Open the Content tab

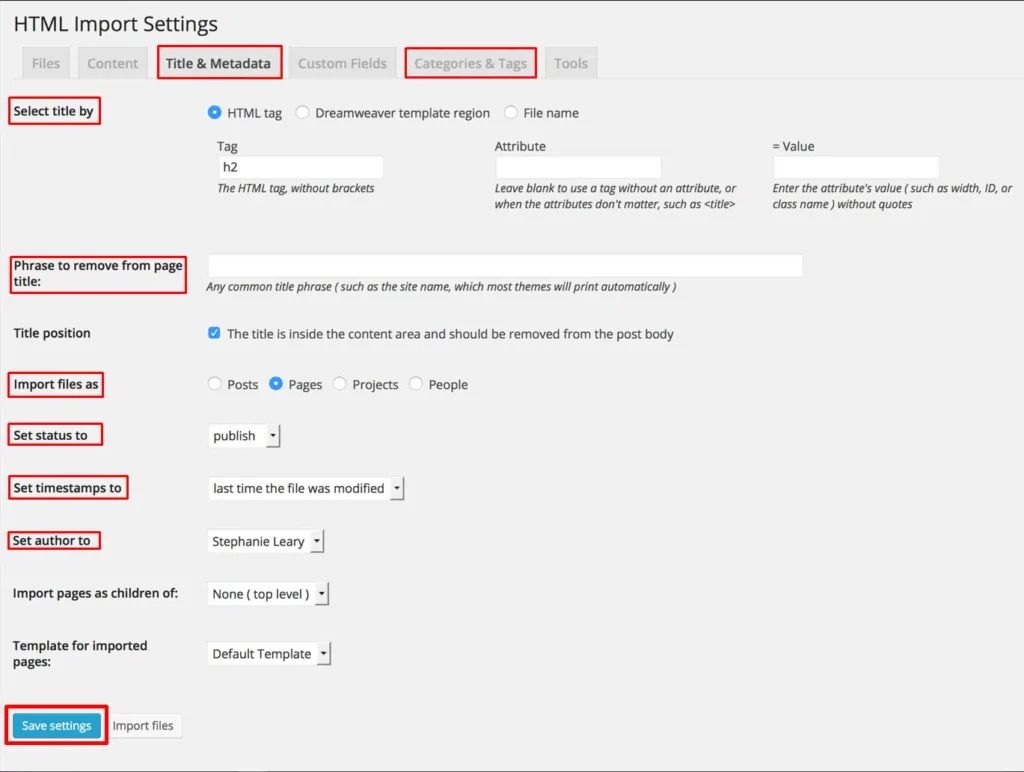tap(113, 63)
